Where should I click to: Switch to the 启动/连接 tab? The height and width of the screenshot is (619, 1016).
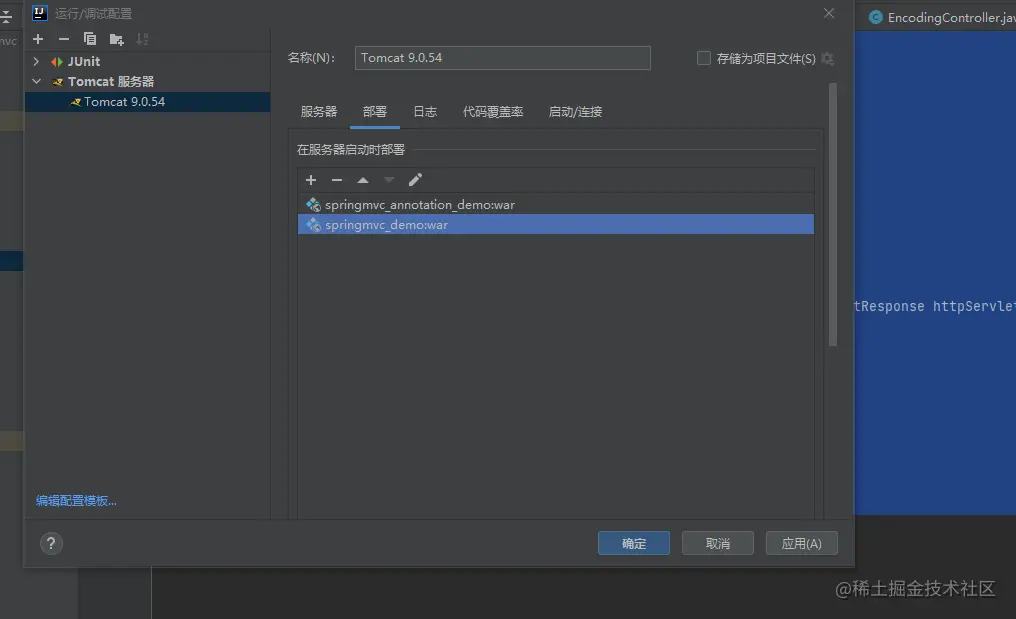pyautogui.click(x=575, y=111)
